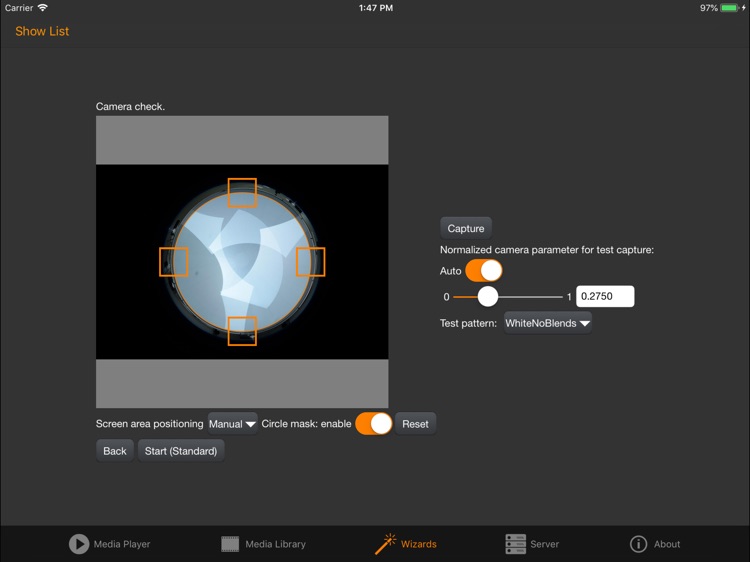
Task: Click the About info icon
Action: point(638,544)
